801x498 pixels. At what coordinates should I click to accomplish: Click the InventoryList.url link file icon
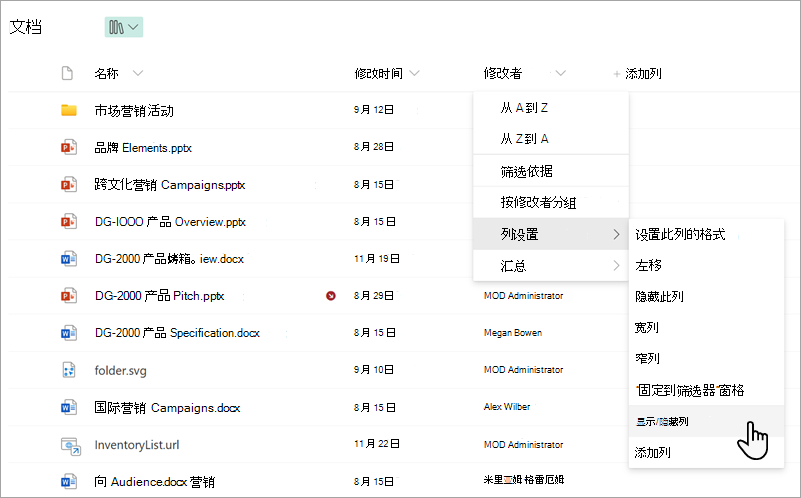click(70, 446)
